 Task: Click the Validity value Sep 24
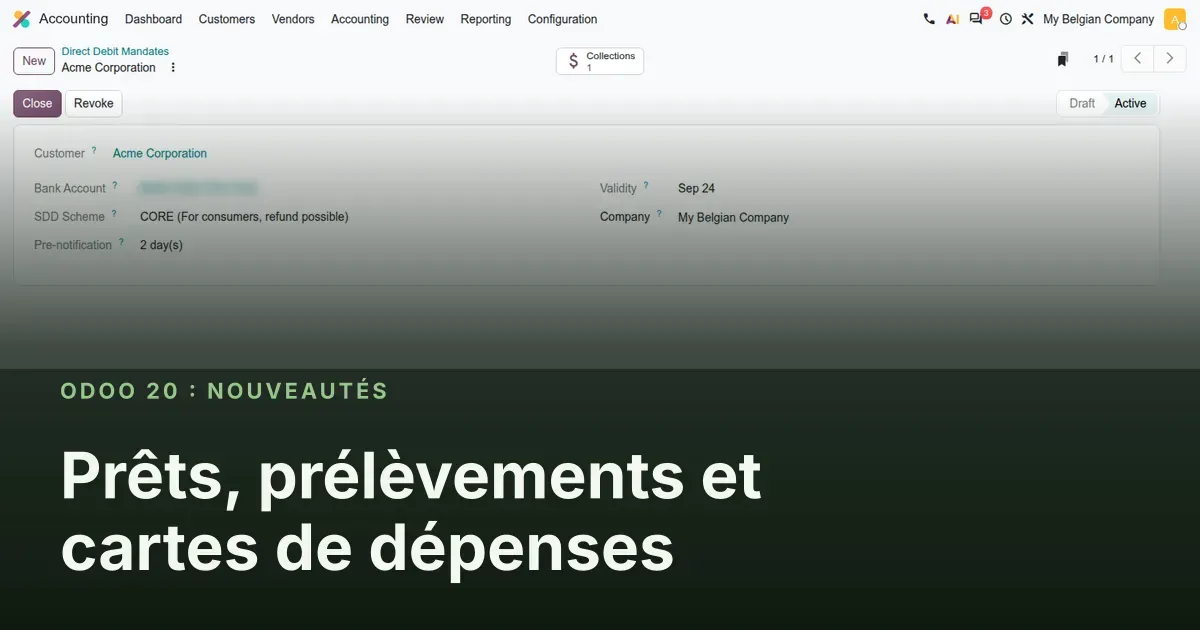696,188
